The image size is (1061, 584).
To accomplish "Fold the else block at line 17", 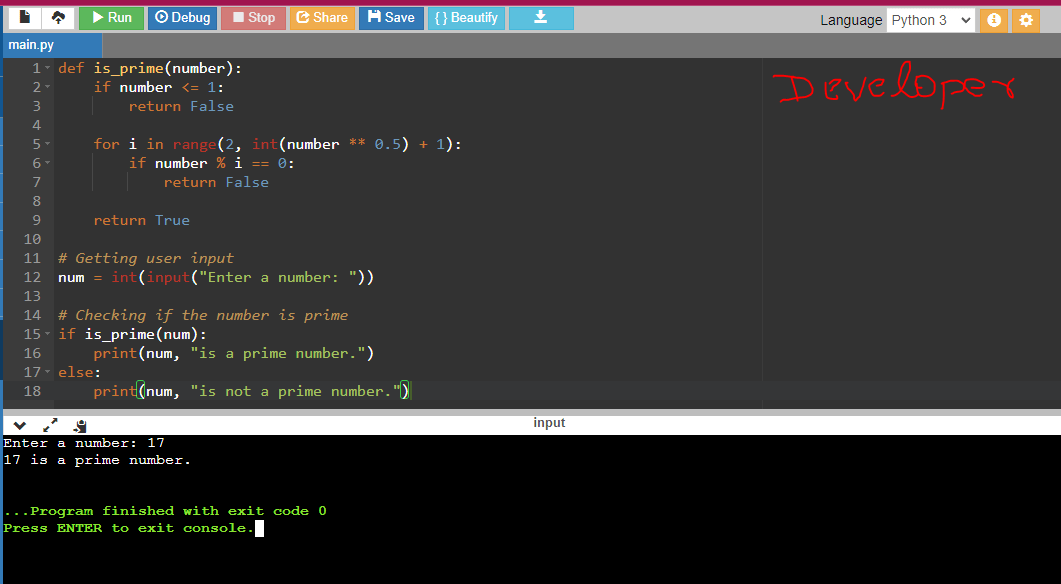I will tap(46, 371).
